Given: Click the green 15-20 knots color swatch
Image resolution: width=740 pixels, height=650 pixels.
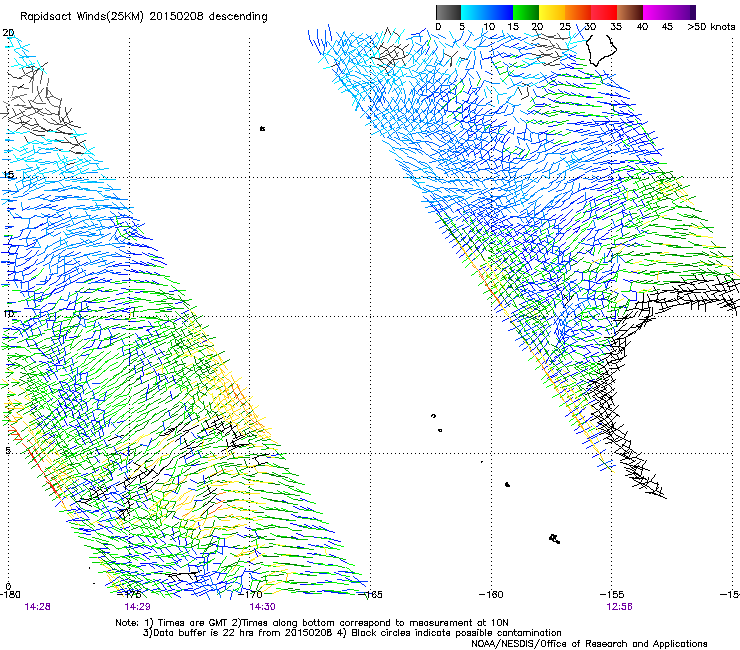Looking at the screenshot, I should pyautogui.click(x=526, y=12).
